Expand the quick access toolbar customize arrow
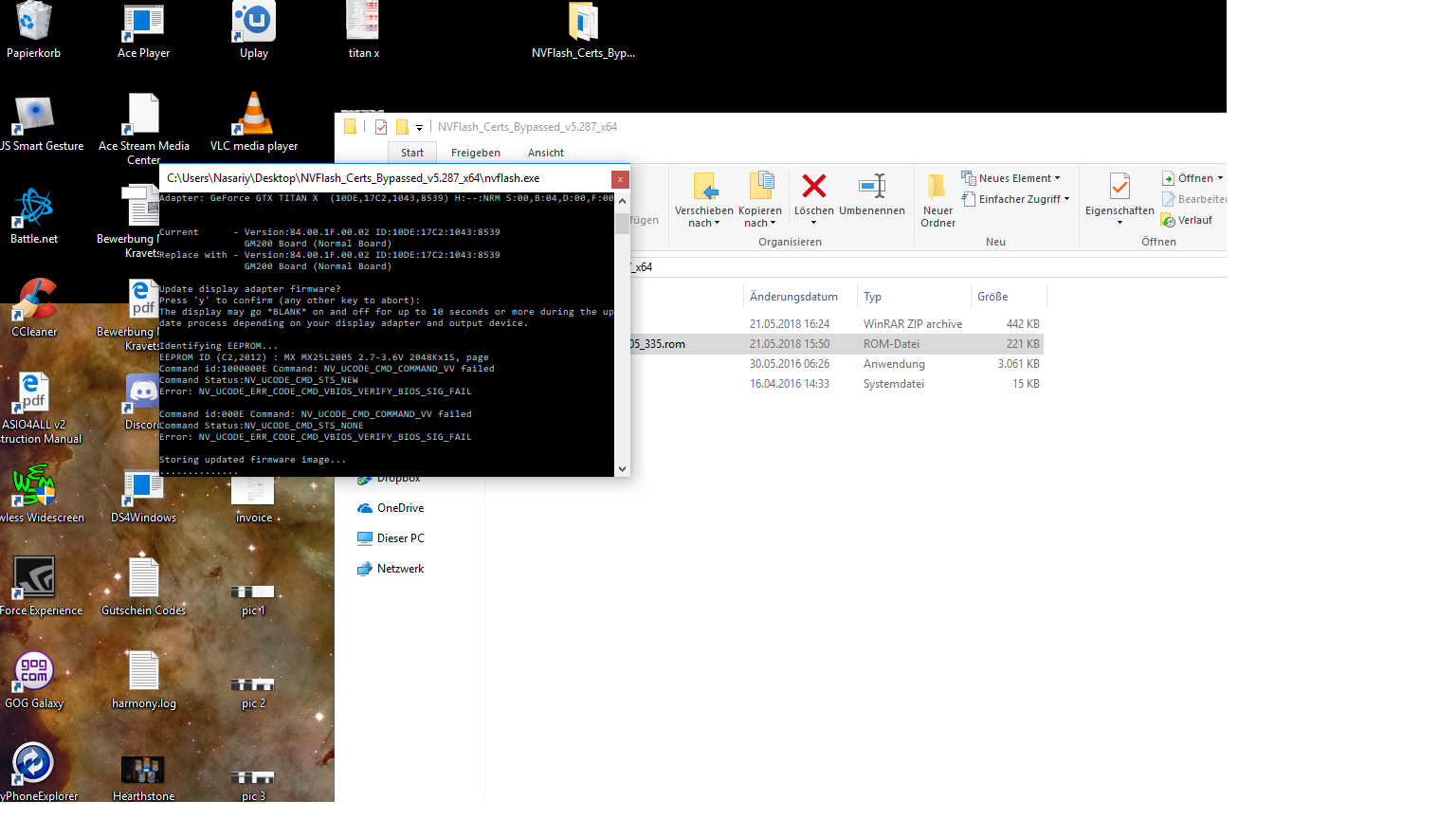Screen dimensions: 1456x819 coord(419,127)
